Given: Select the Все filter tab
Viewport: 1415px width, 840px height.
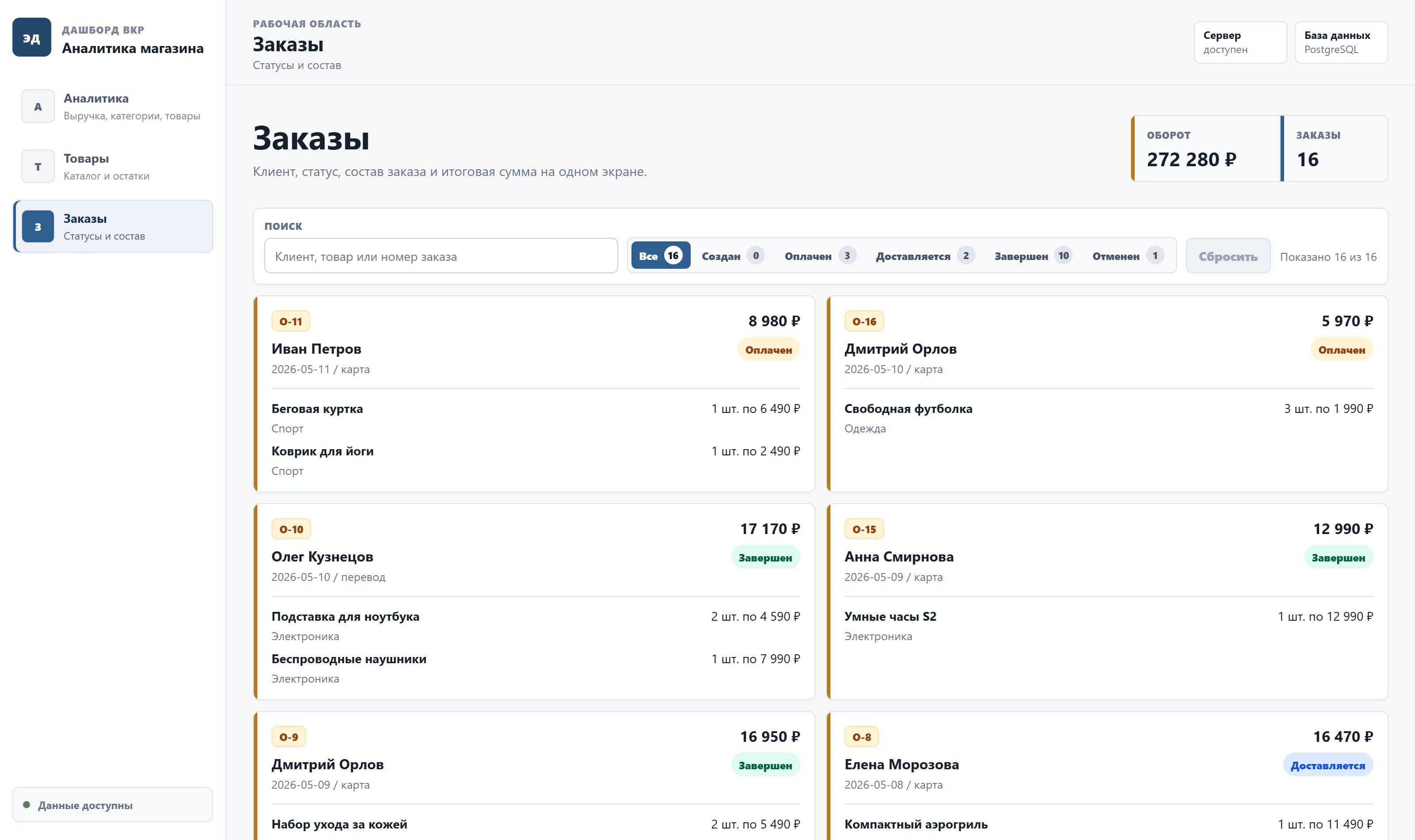Looking at the screenshot, I should (x=661, y=256).
